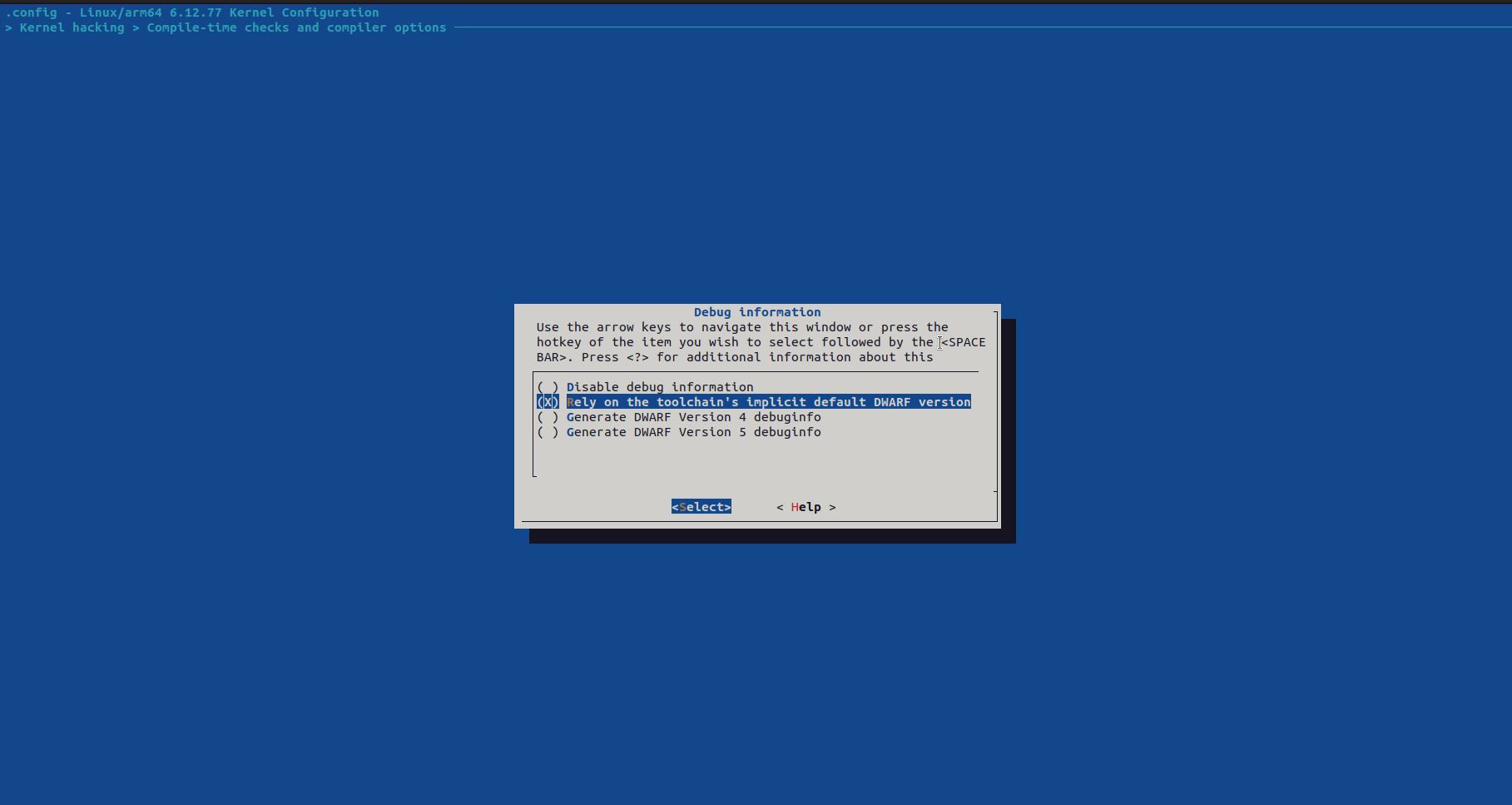This screenshot has width=1512, height=805.
Task: Open the Help button
Action: point(806,507)
